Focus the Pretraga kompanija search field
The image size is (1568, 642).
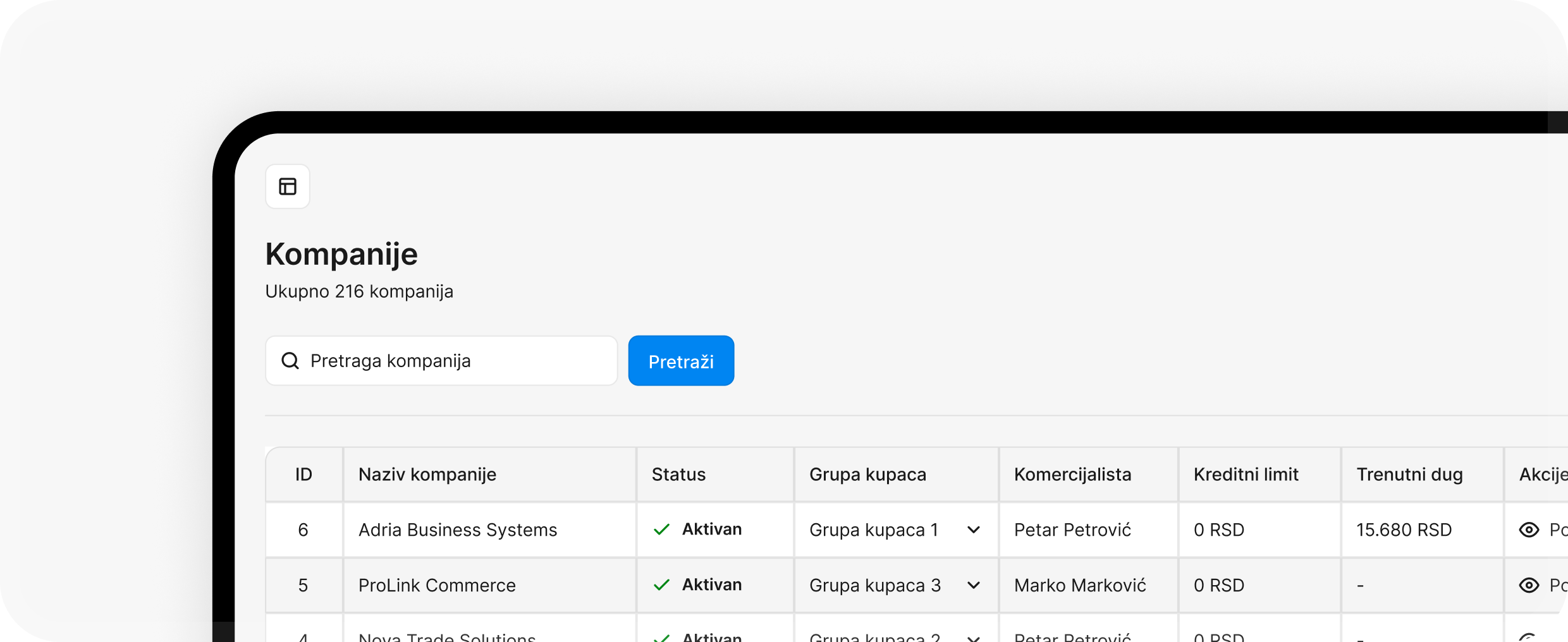441,361
